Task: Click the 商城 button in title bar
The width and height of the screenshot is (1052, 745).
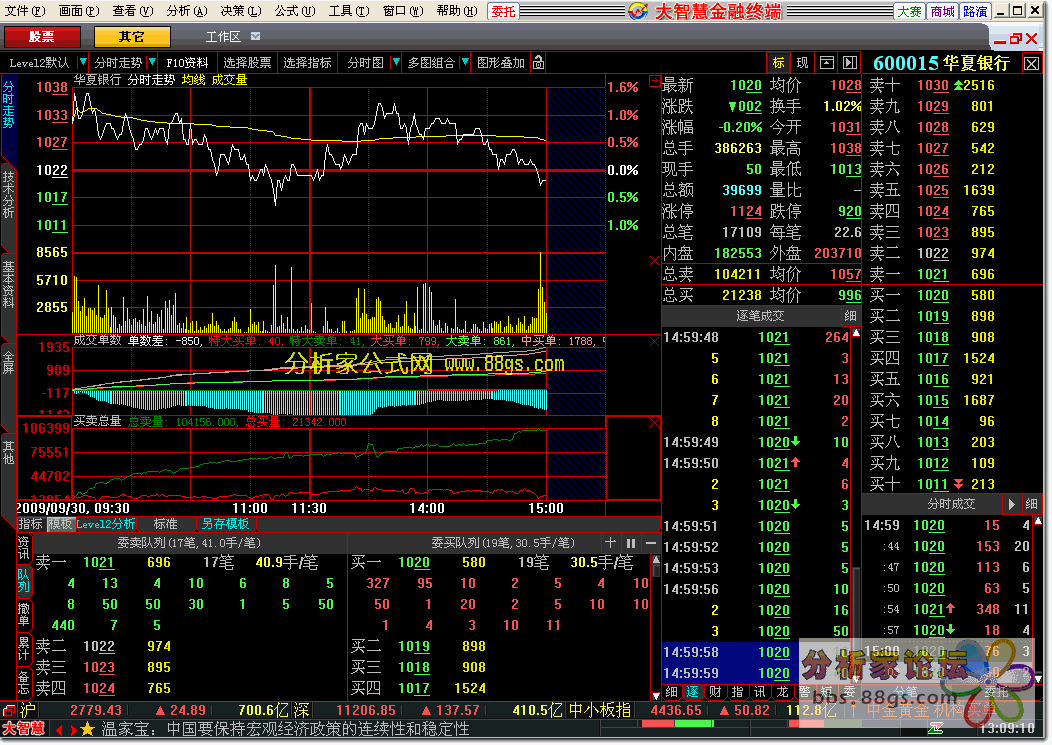Action: (942, 11)
